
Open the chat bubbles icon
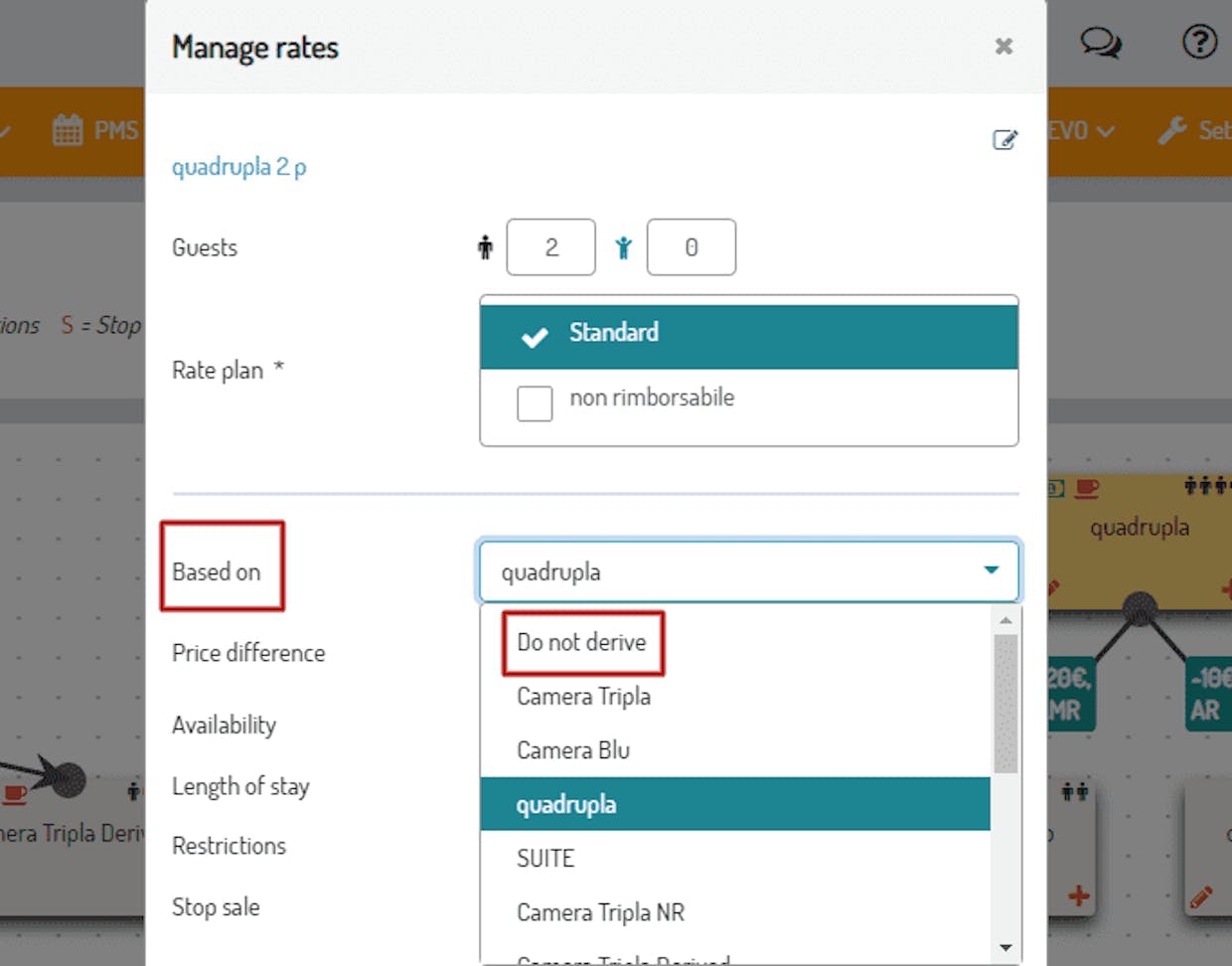click(x=1100, y=43)
